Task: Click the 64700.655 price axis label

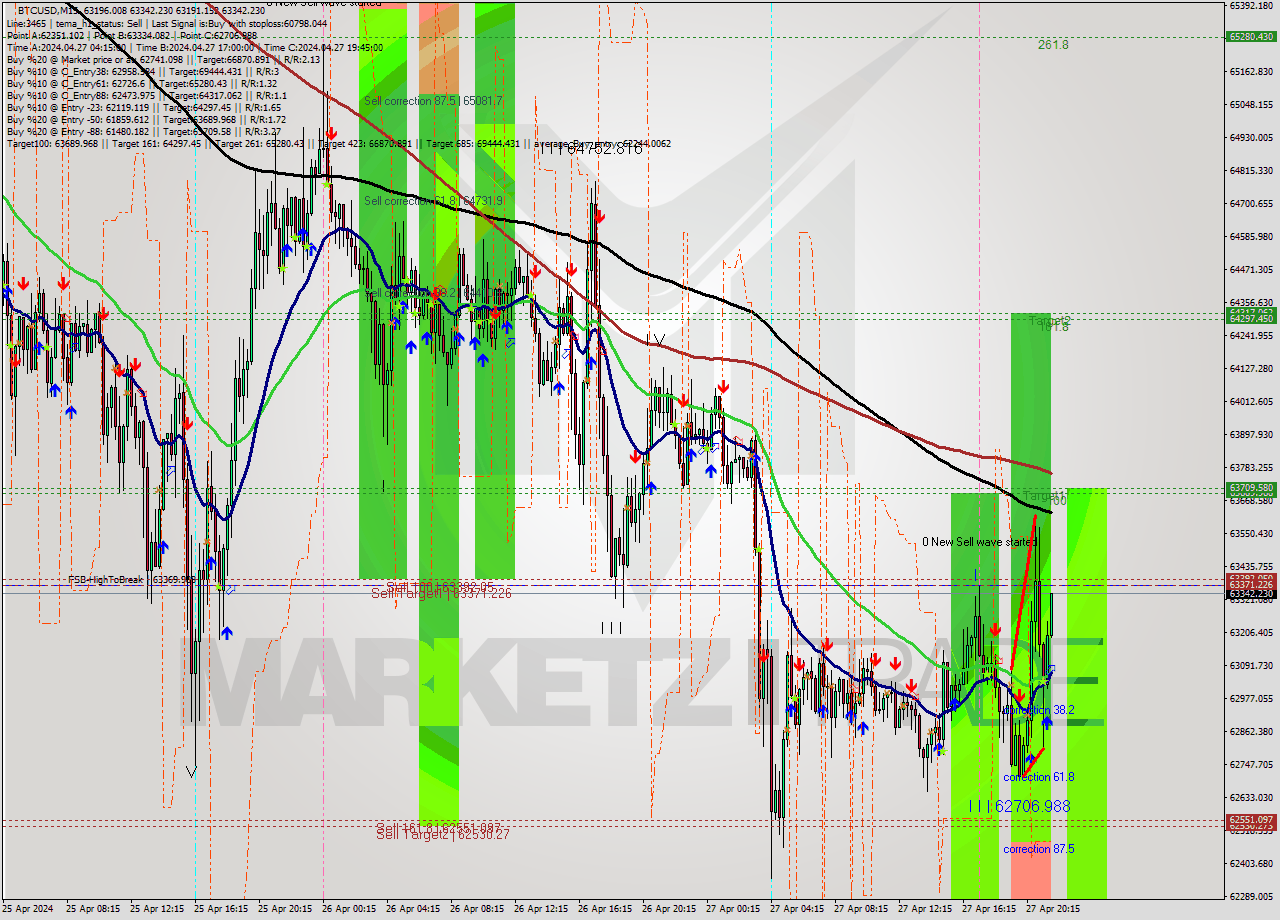Action: tap(1250, 203)
